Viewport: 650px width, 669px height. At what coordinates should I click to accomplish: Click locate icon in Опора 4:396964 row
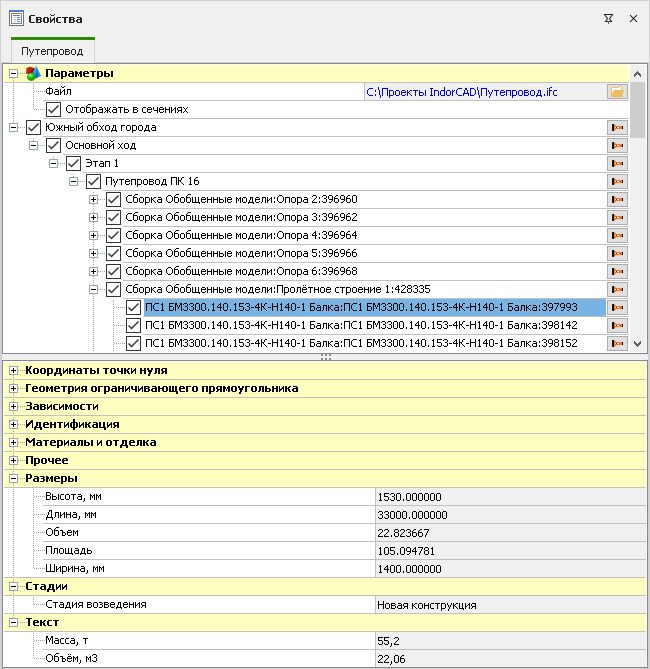pyautogui.click(x=617, y=236)
